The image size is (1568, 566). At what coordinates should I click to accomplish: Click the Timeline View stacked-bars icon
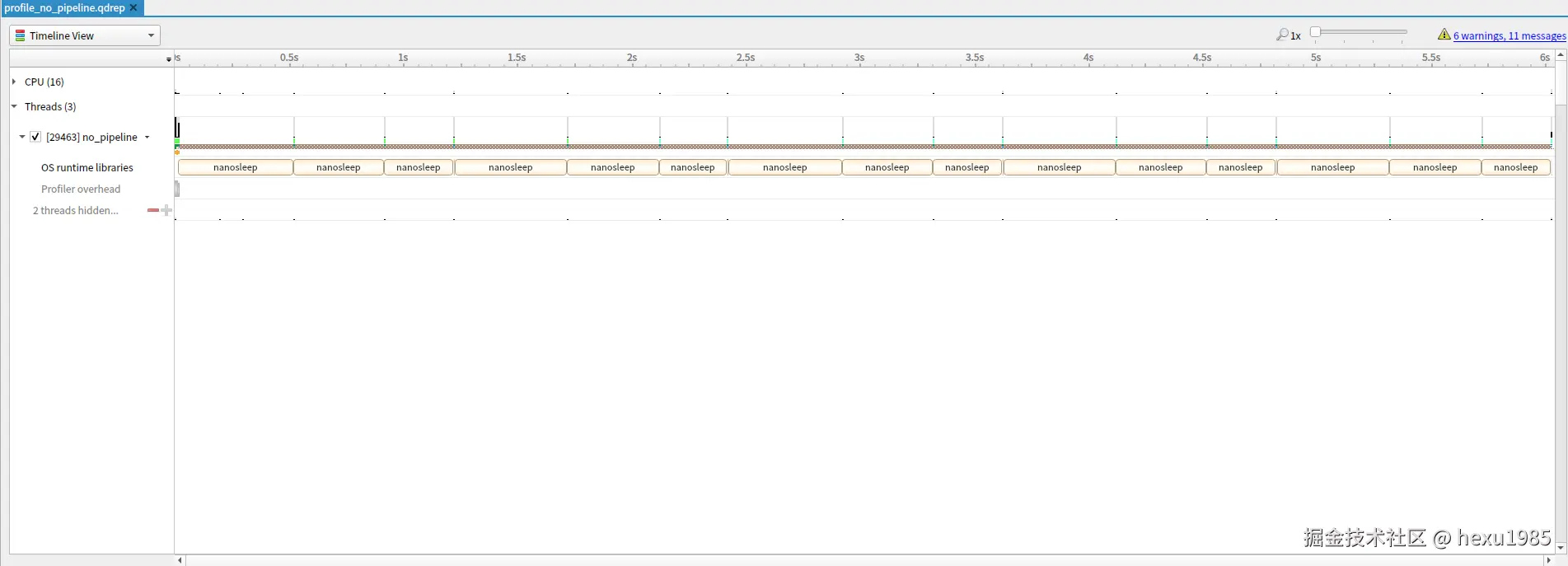[20, 35]
